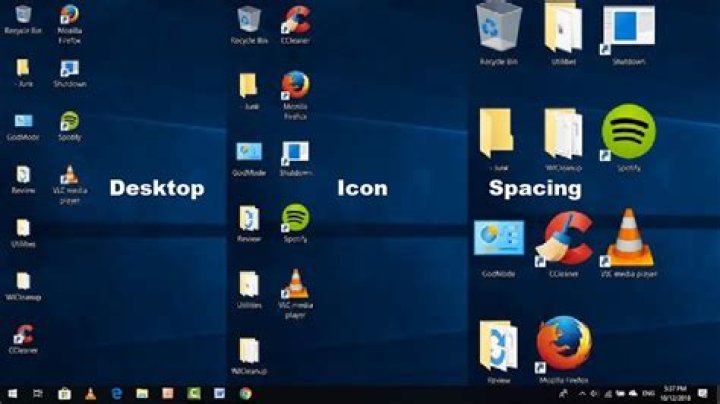
Task: Select the WiCleanup folder in the medium-icon panel
Action: point(249,356)
